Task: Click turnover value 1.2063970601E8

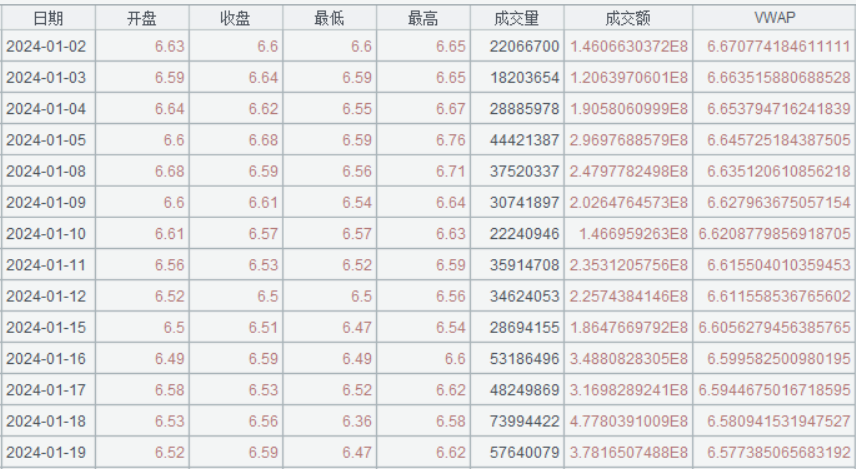Action: point(629,78)
